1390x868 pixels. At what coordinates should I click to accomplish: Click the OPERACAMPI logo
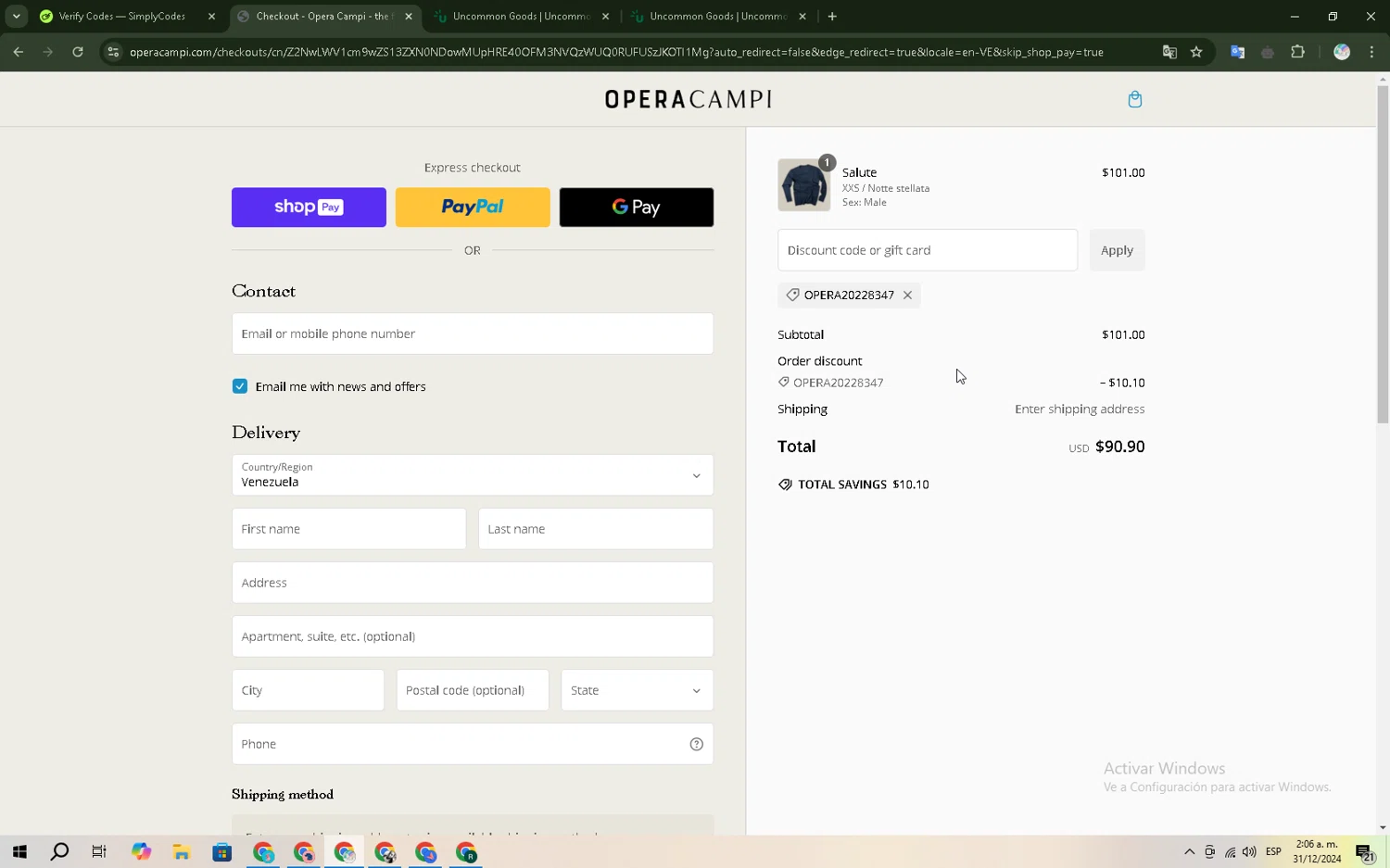click(x=688, y=99)
